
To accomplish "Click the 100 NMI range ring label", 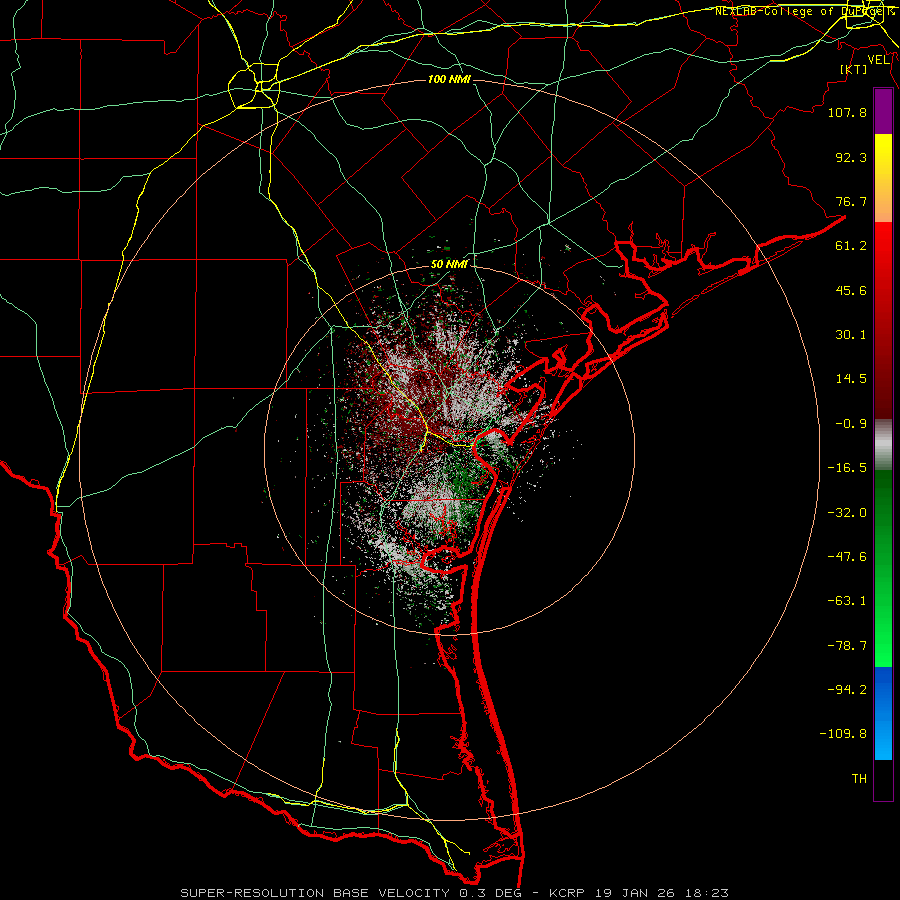I will [x=449, y=79].
